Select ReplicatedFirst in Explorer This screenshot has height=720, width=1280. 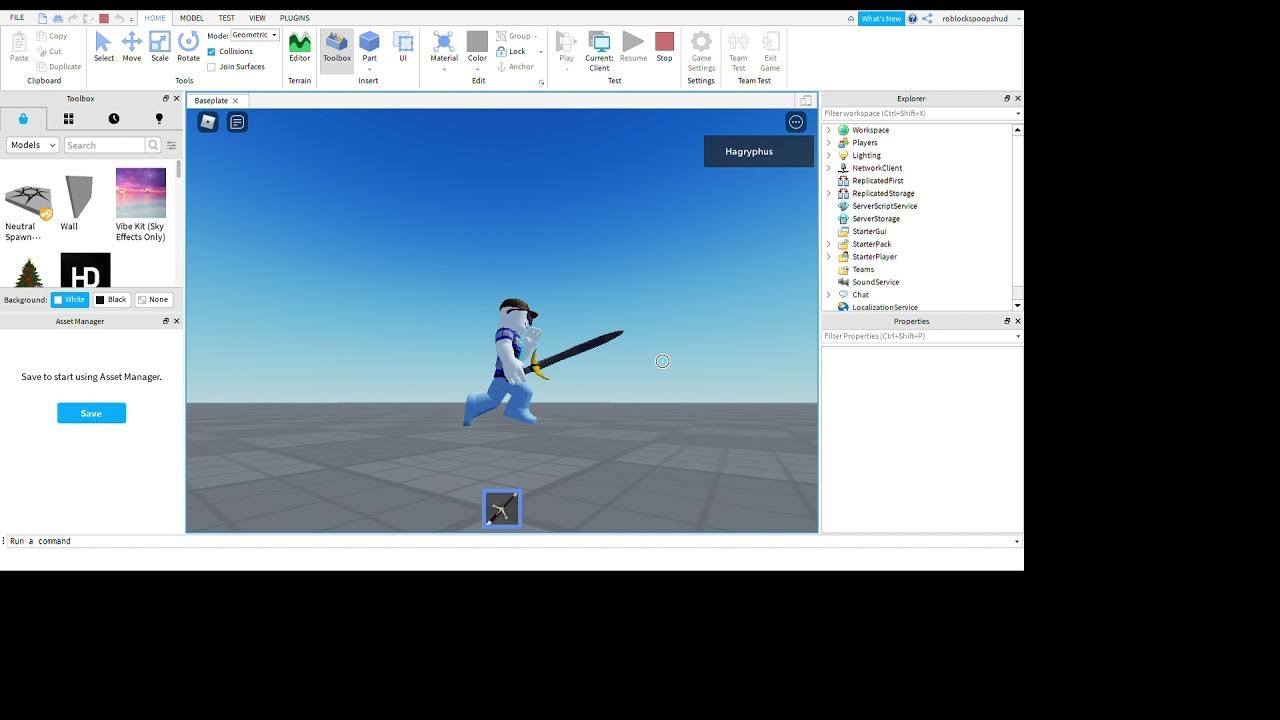tap(877, 181)
